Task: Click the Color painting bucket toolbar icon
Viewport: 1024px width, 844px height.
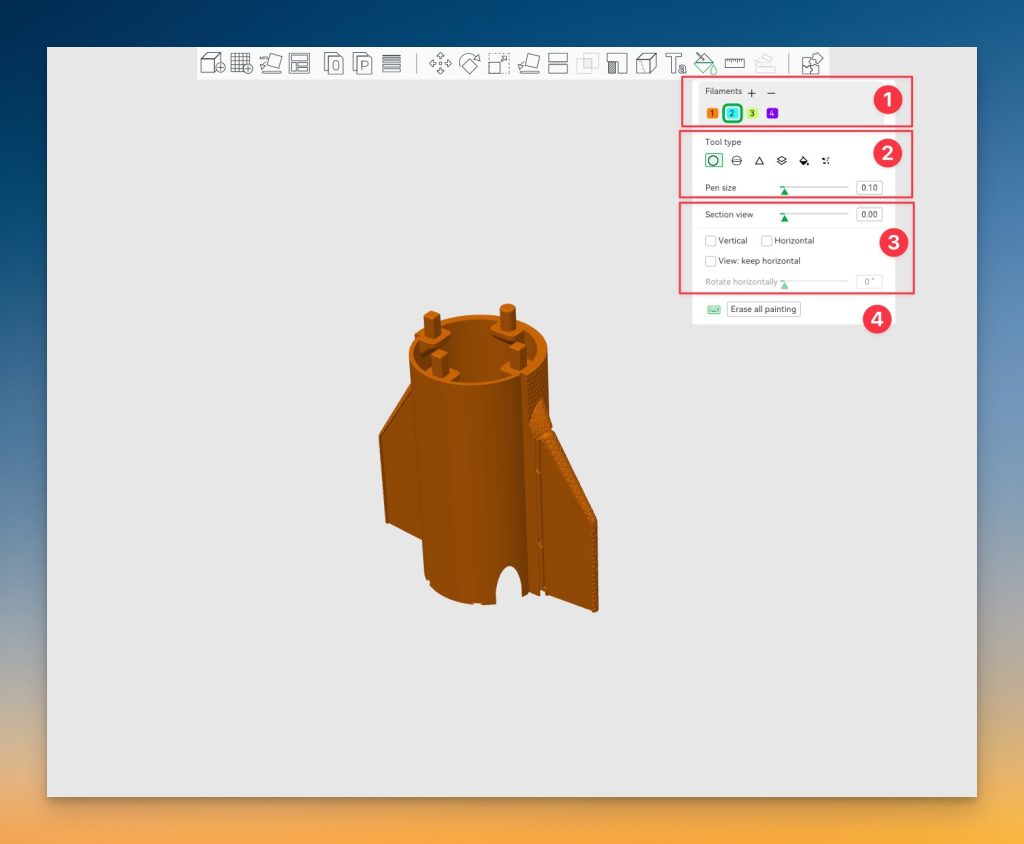Action: 705,64
